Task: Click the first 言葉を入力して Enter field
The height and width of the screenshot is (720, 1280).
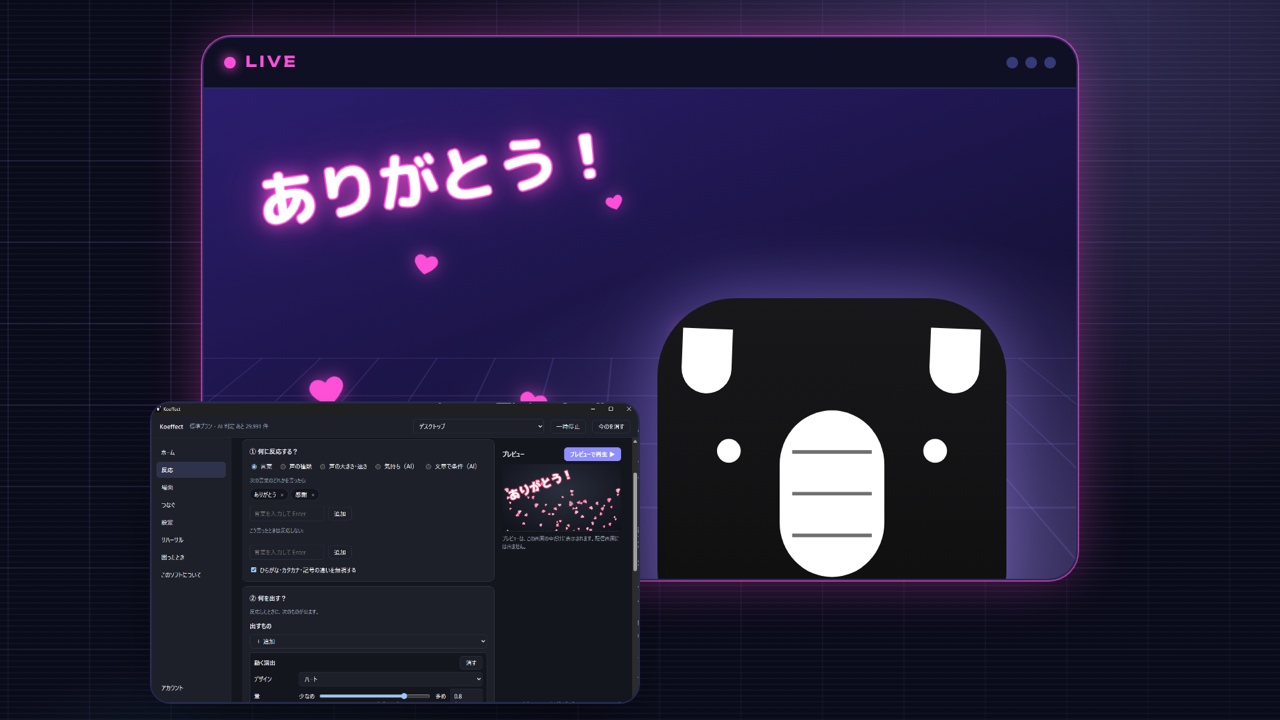Action: tap(287, 514)
